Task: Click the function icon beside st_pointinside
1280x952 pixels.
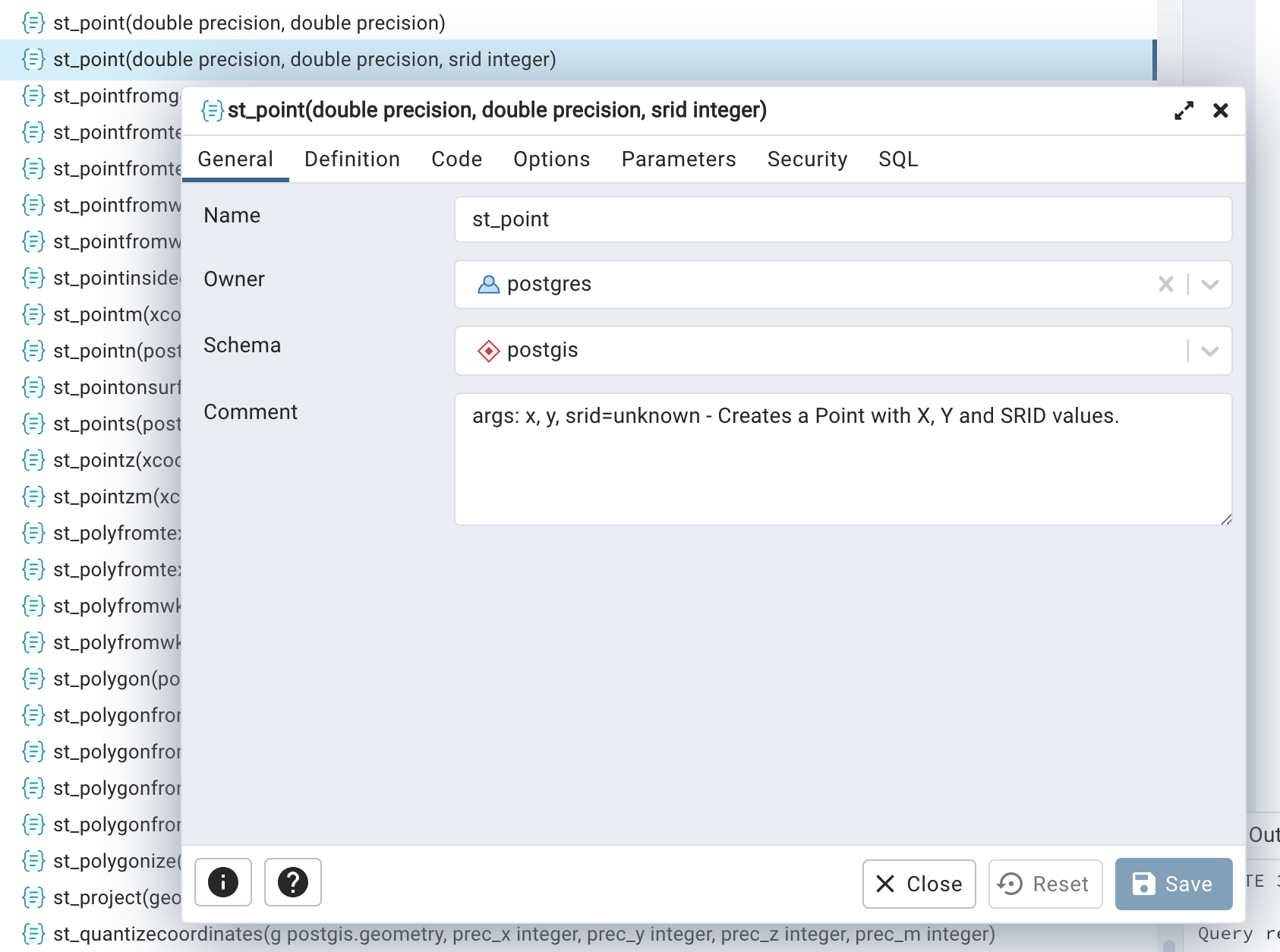Action: [x=33, y=278]
